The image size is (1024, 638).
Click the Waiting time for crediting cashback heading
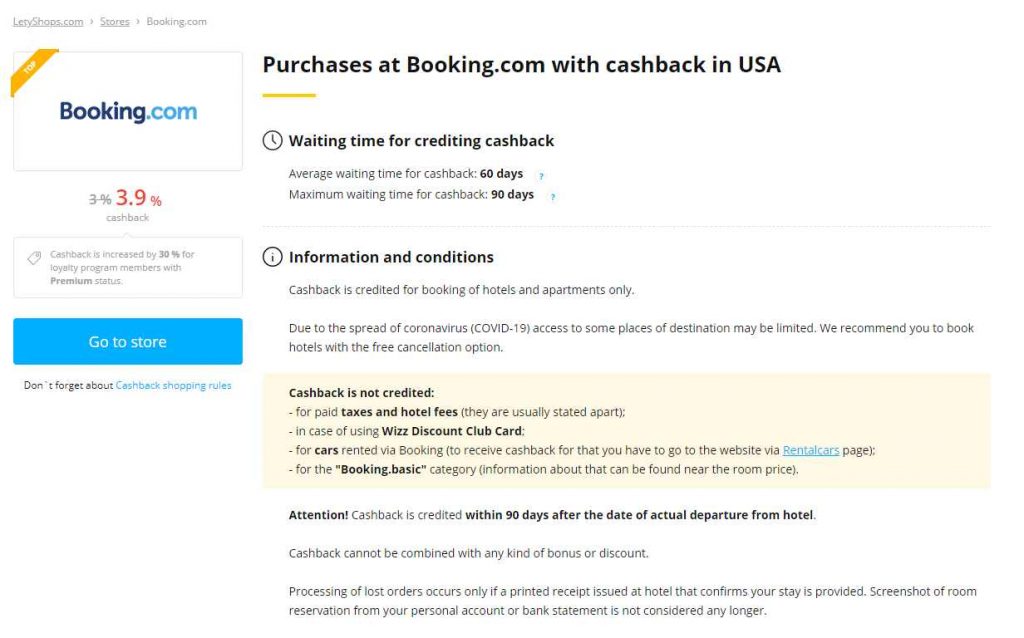[421, 141]
